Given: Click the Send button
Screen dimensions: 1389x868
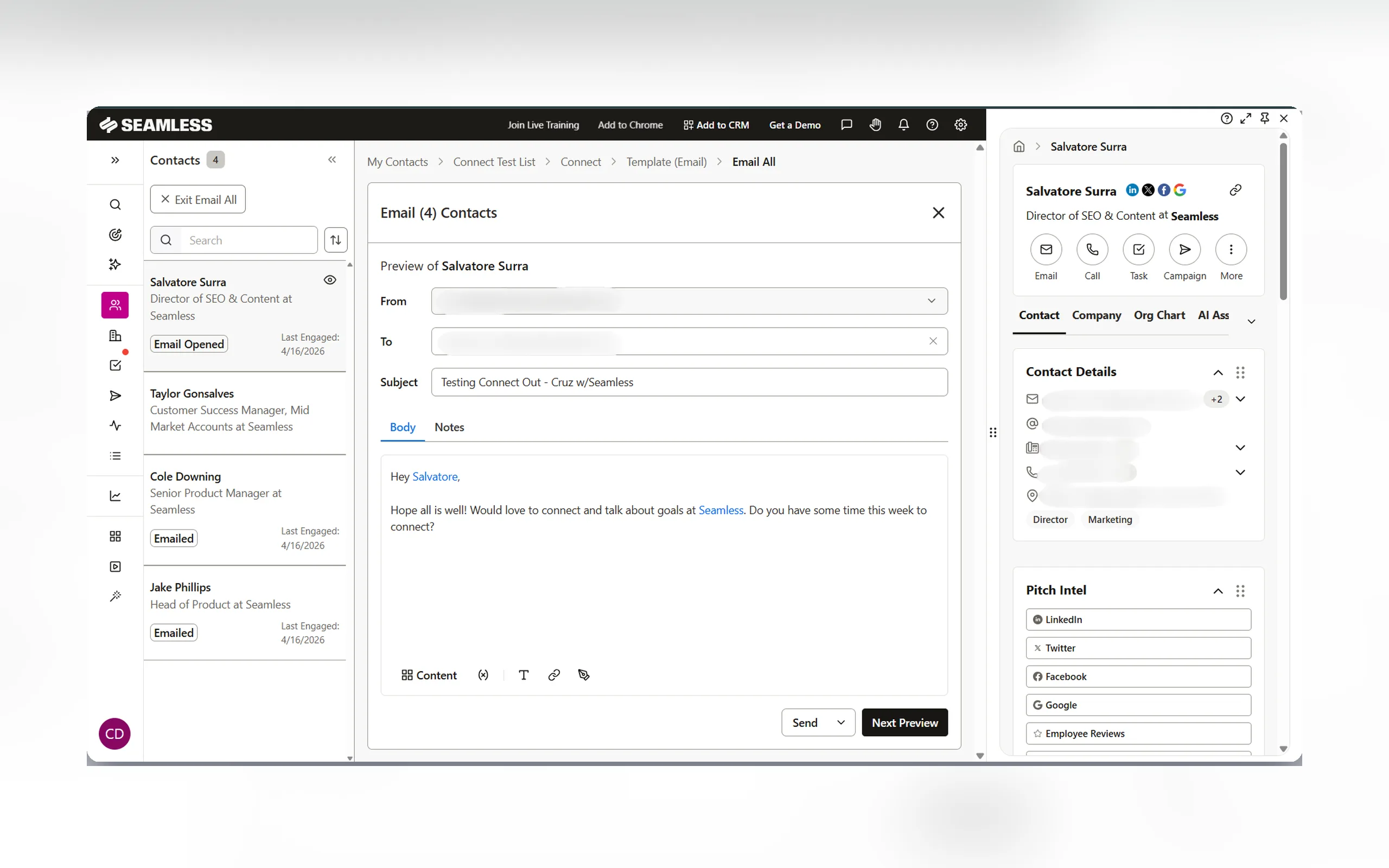Looking at the screenshot, I should [x=805, y=722].
